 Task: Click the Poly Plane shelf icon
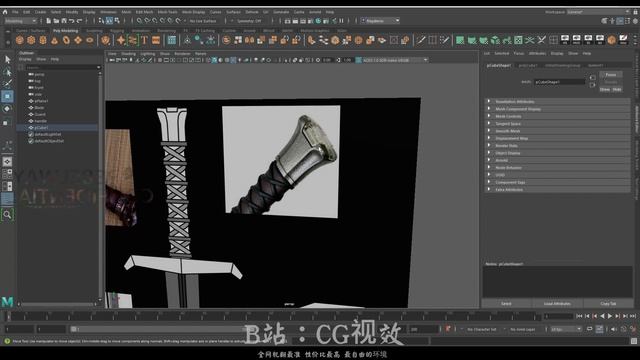[x=78, y=40]
